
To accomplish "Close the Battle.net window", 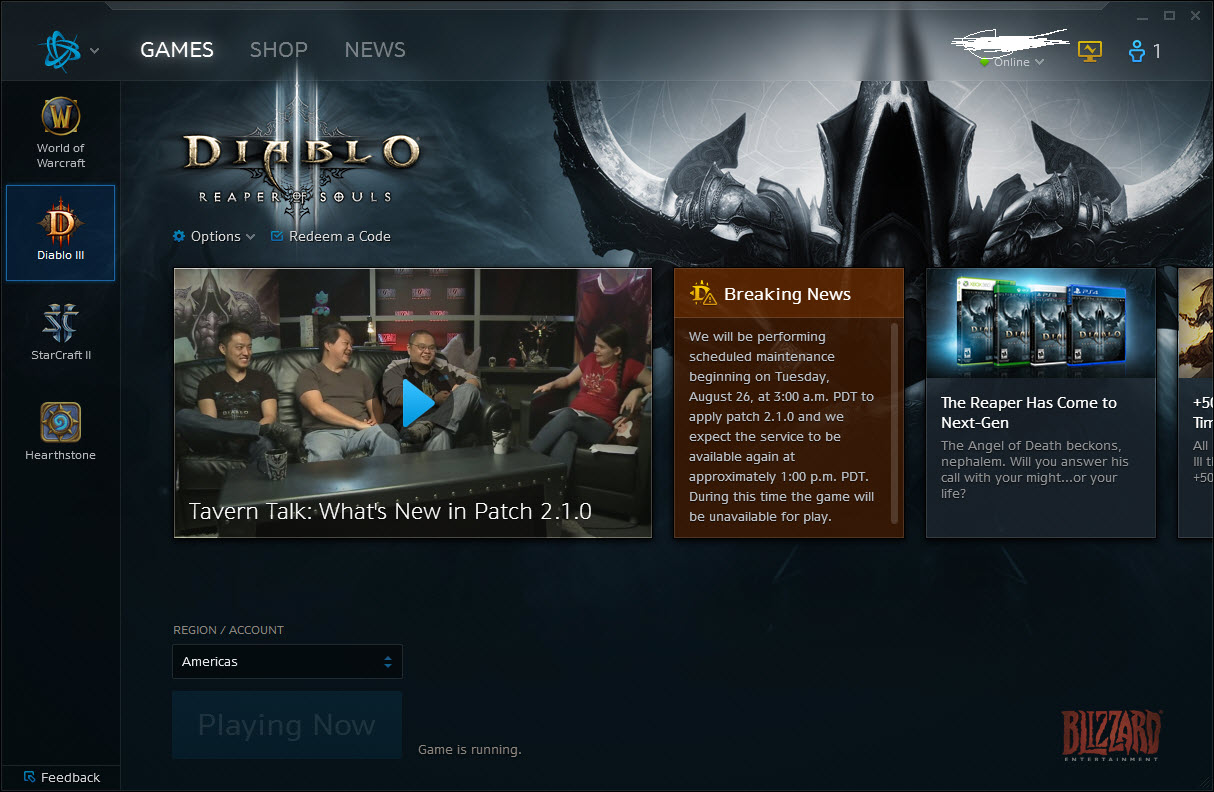I will pos(1195,16).
